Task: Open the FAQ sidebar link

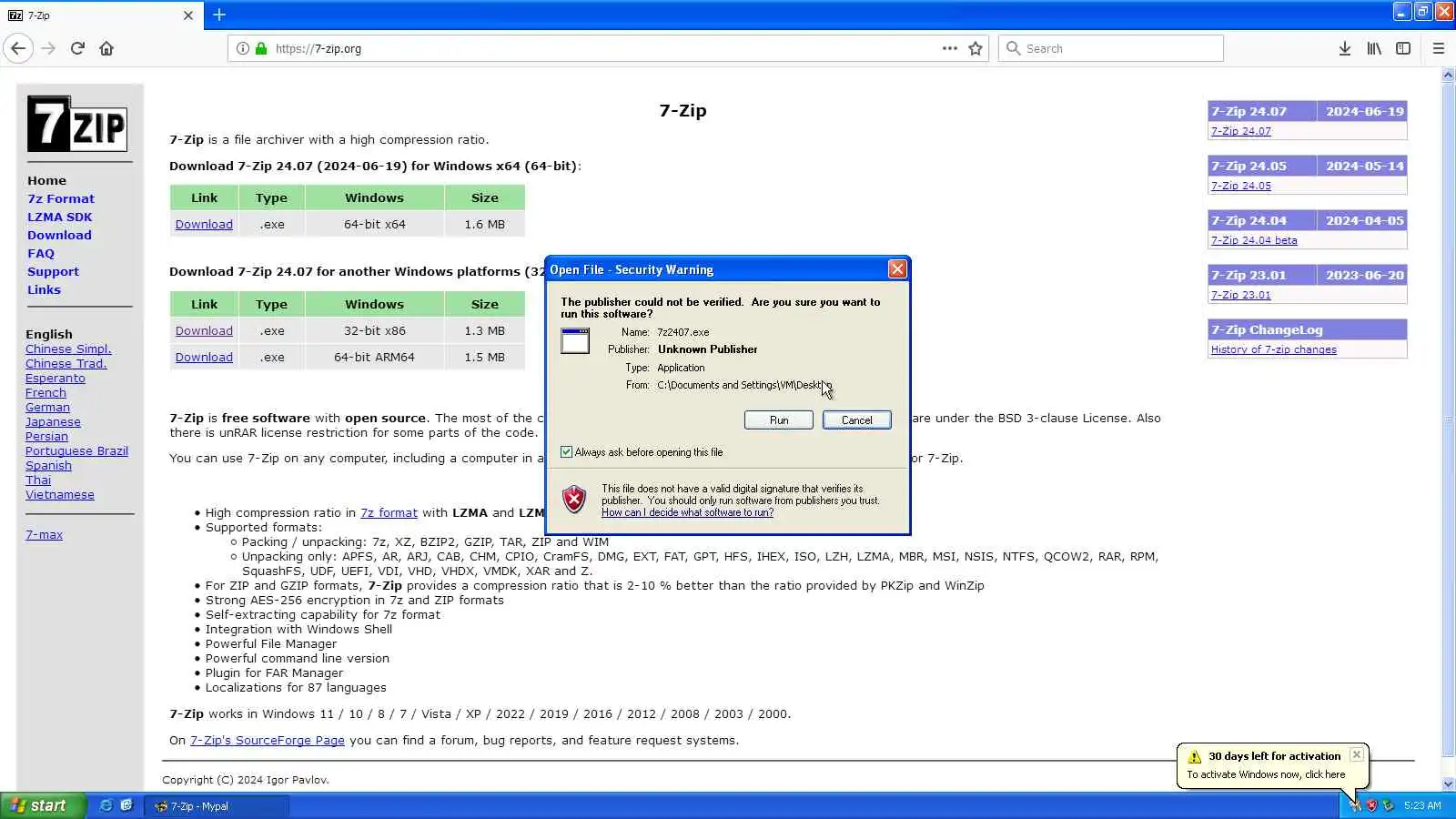Action: 41,253
